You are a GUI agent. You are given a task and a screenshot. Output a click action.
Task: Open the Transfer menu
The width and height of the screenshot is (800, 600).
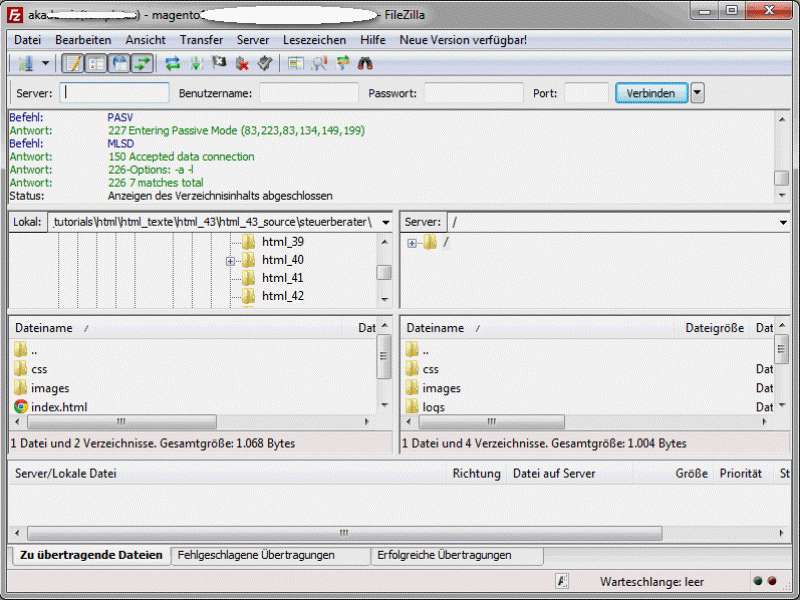[x=202, y=40]
